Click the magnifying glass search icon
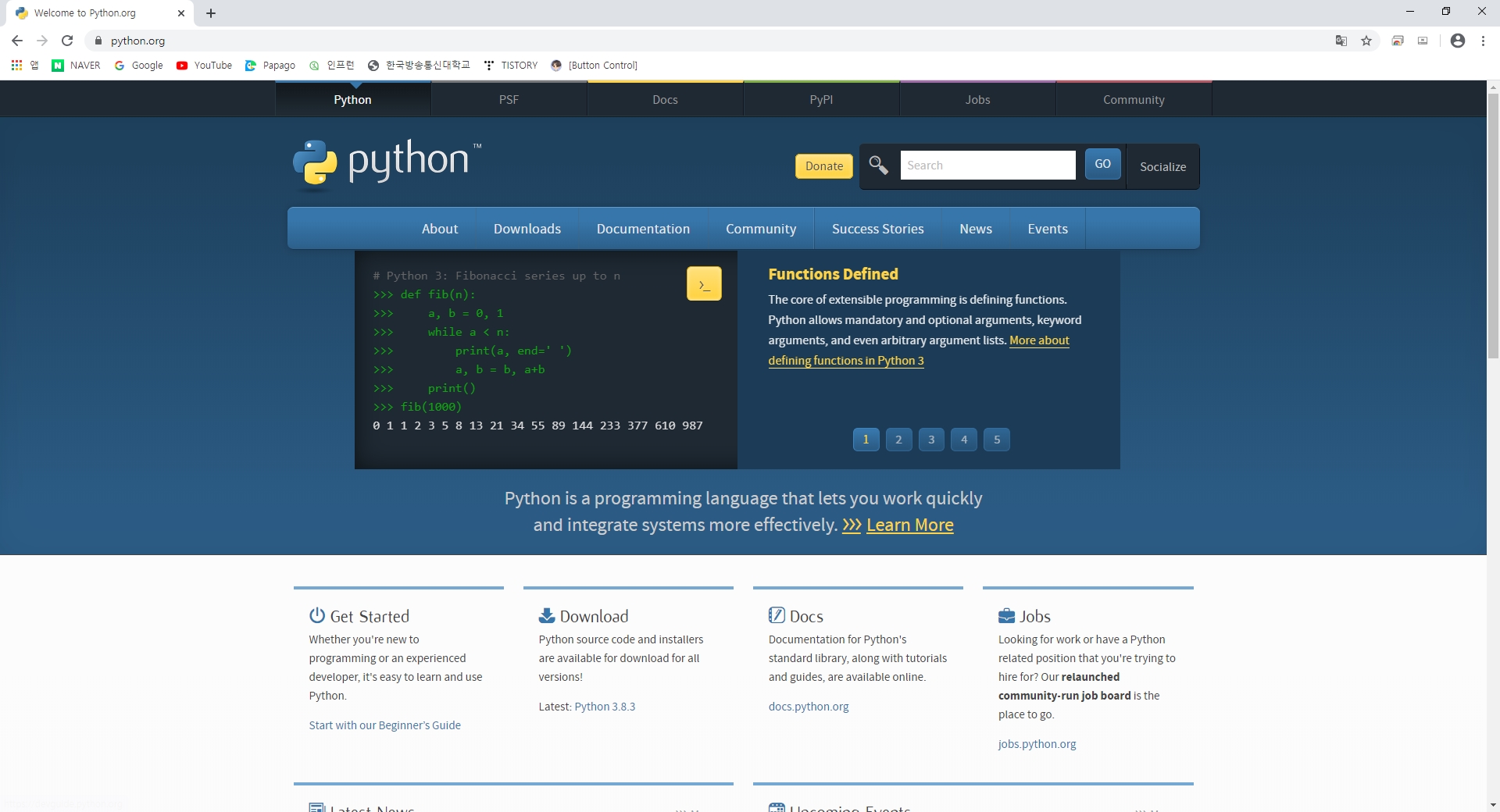The image size is (1500, 812). 879,166
